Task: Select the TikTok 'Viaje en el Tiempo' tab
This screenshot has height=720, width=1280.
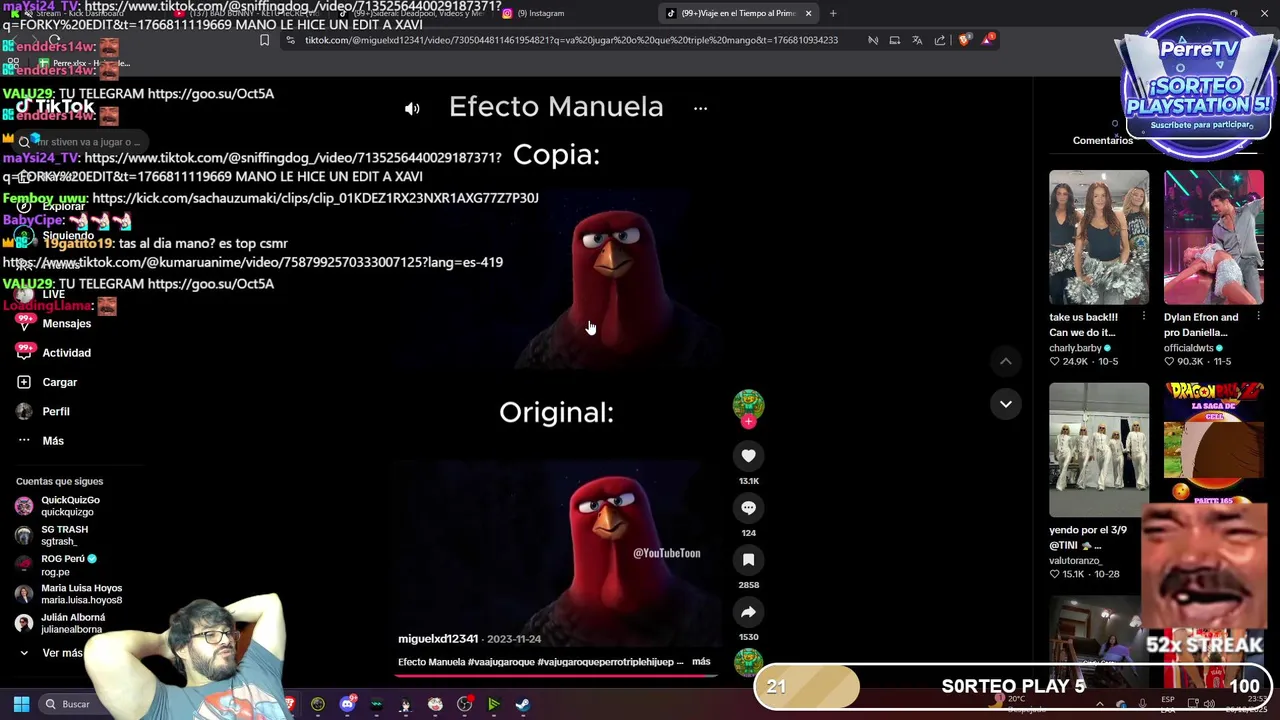Action: [x=738, y=13]
